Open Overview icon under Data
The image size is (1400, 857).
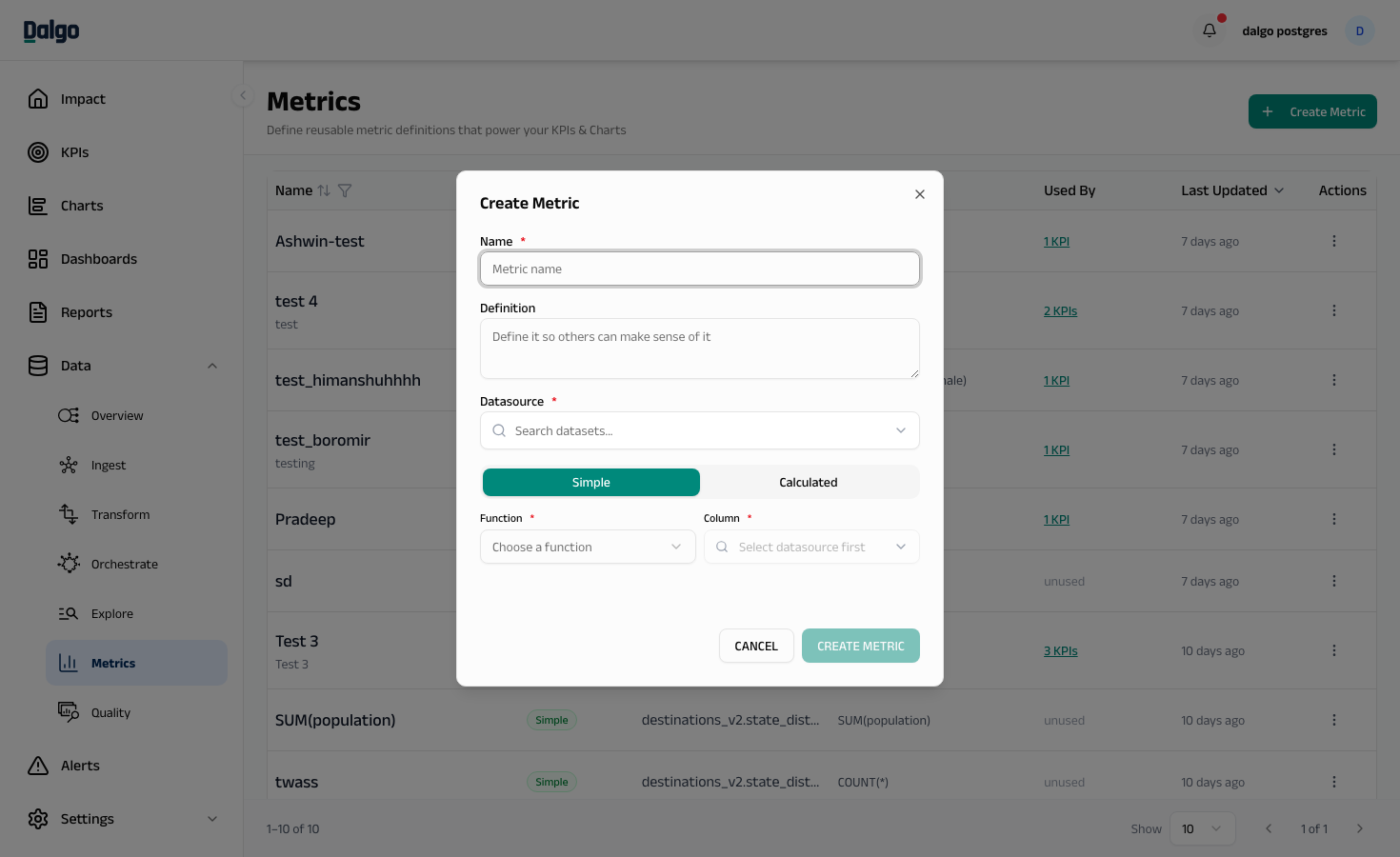tap(69, 416)
